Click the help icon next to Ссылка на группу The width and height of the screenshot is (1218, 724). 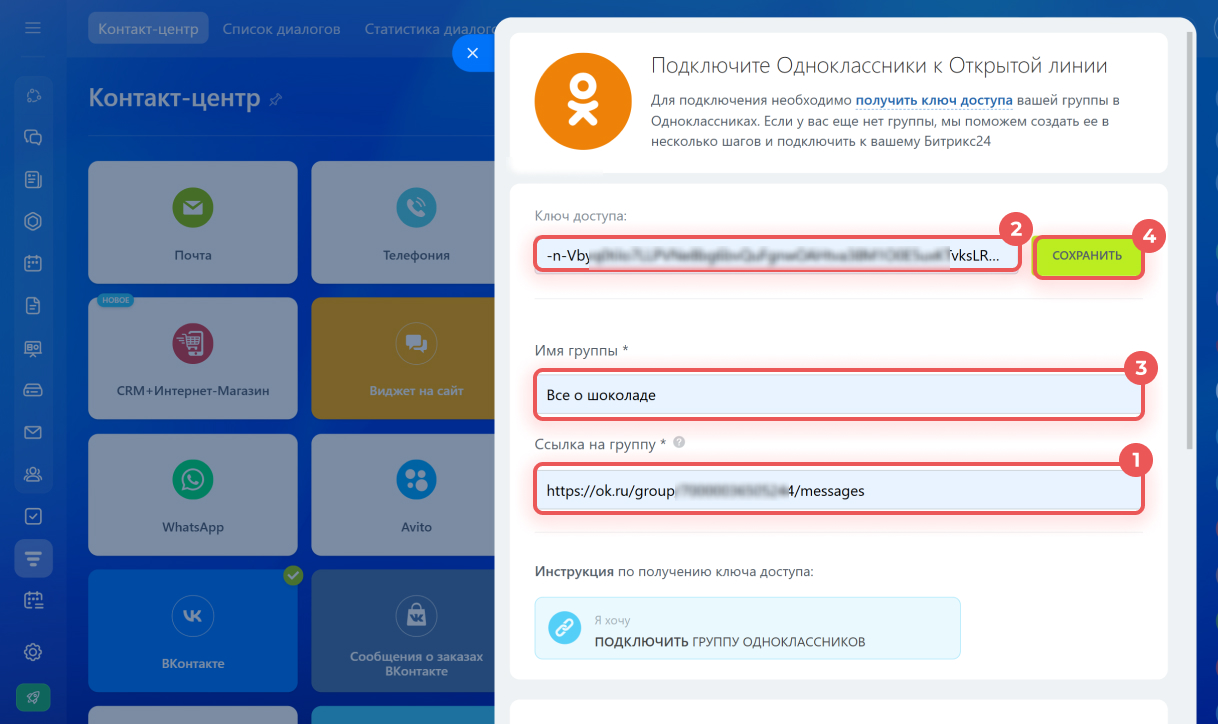point(679,443)
